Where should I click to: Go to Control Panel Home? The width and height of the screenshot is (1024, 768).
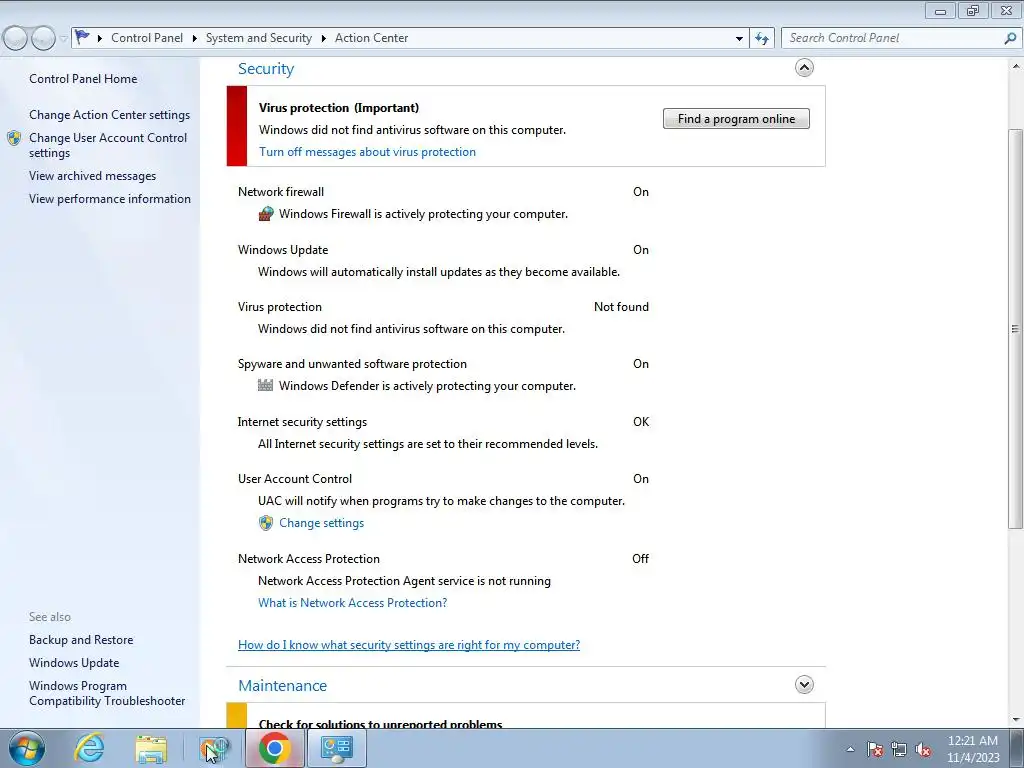tap(83, 78)
